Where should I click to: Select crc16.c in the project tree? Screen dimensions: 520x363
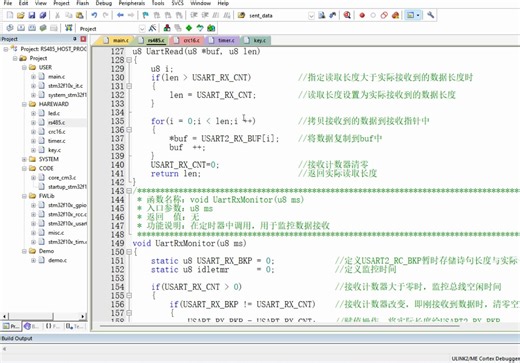point(57,132)
